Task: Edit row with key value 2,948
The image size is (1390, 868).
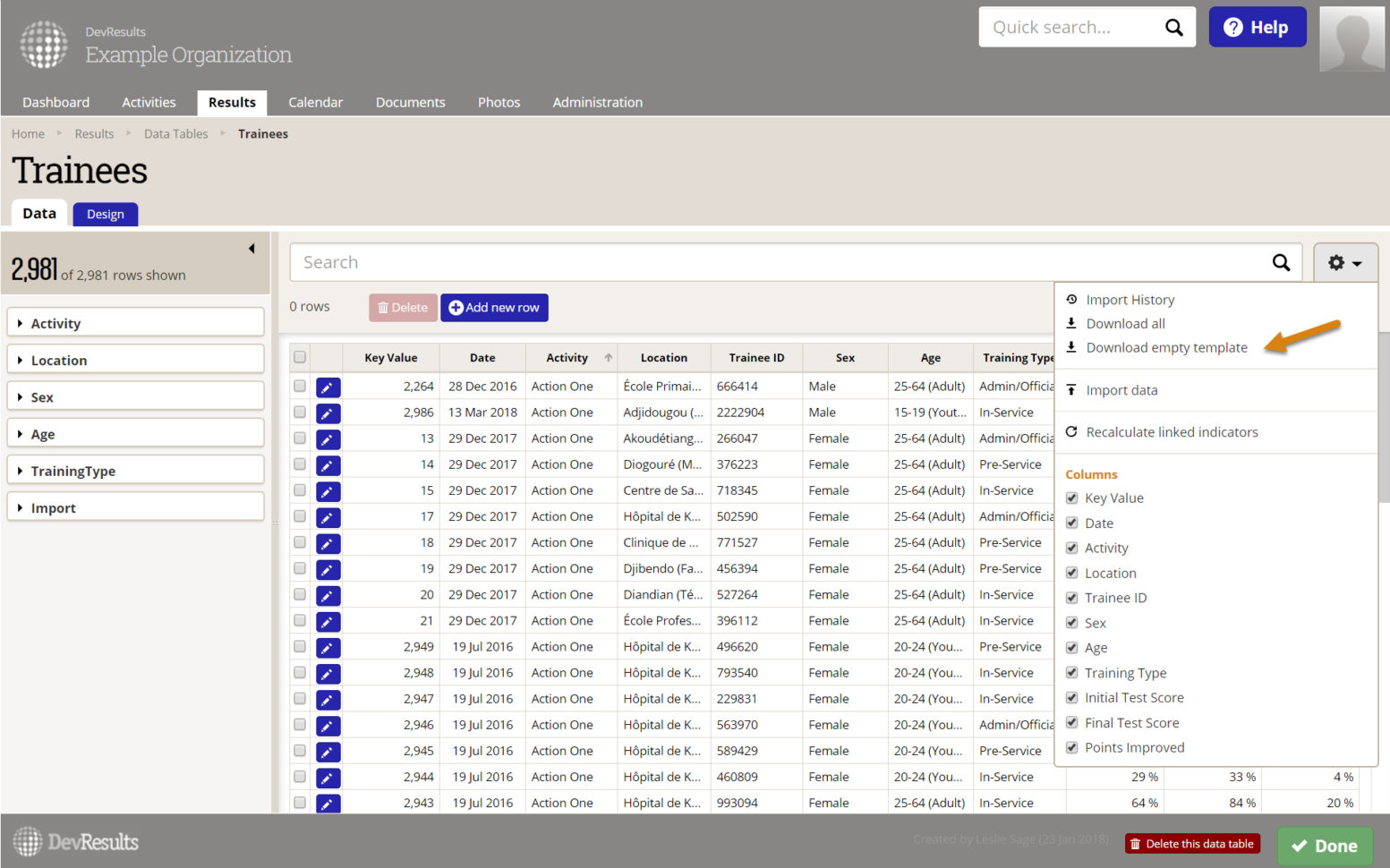Action: pos(328,673)
